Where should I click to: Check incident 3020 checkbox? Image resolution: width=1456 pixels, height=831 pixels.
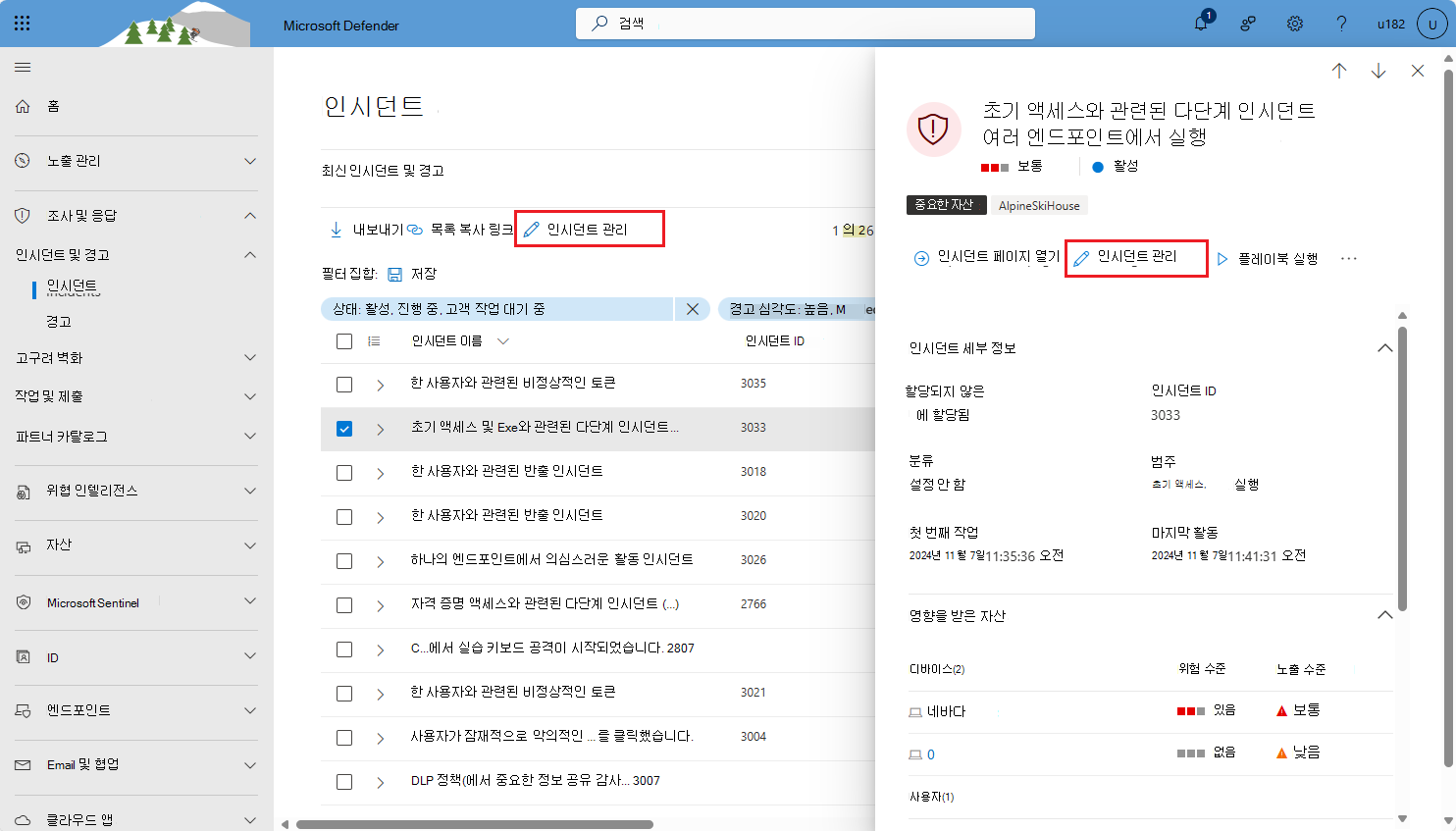[344, 517]
